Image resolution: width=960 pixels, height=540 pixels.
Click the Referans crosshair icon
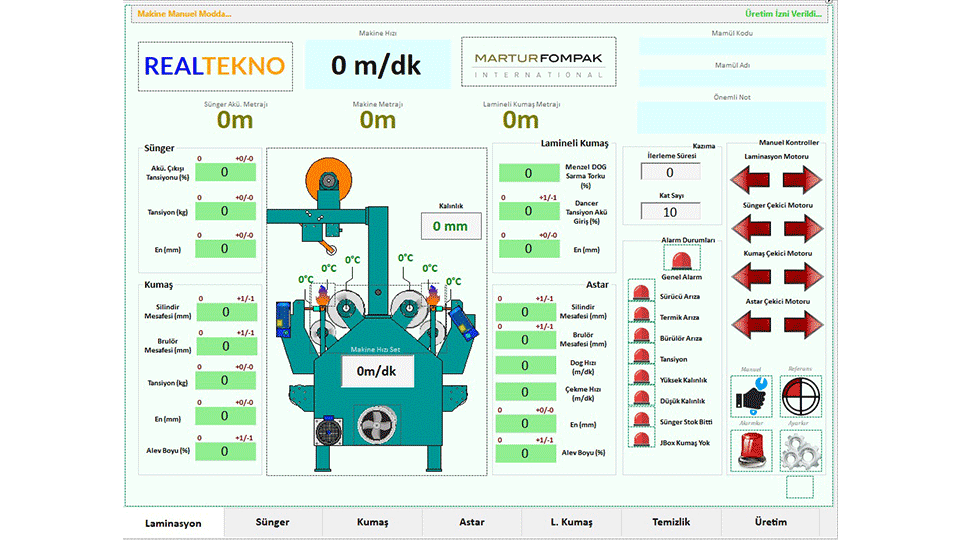point(801,396)
